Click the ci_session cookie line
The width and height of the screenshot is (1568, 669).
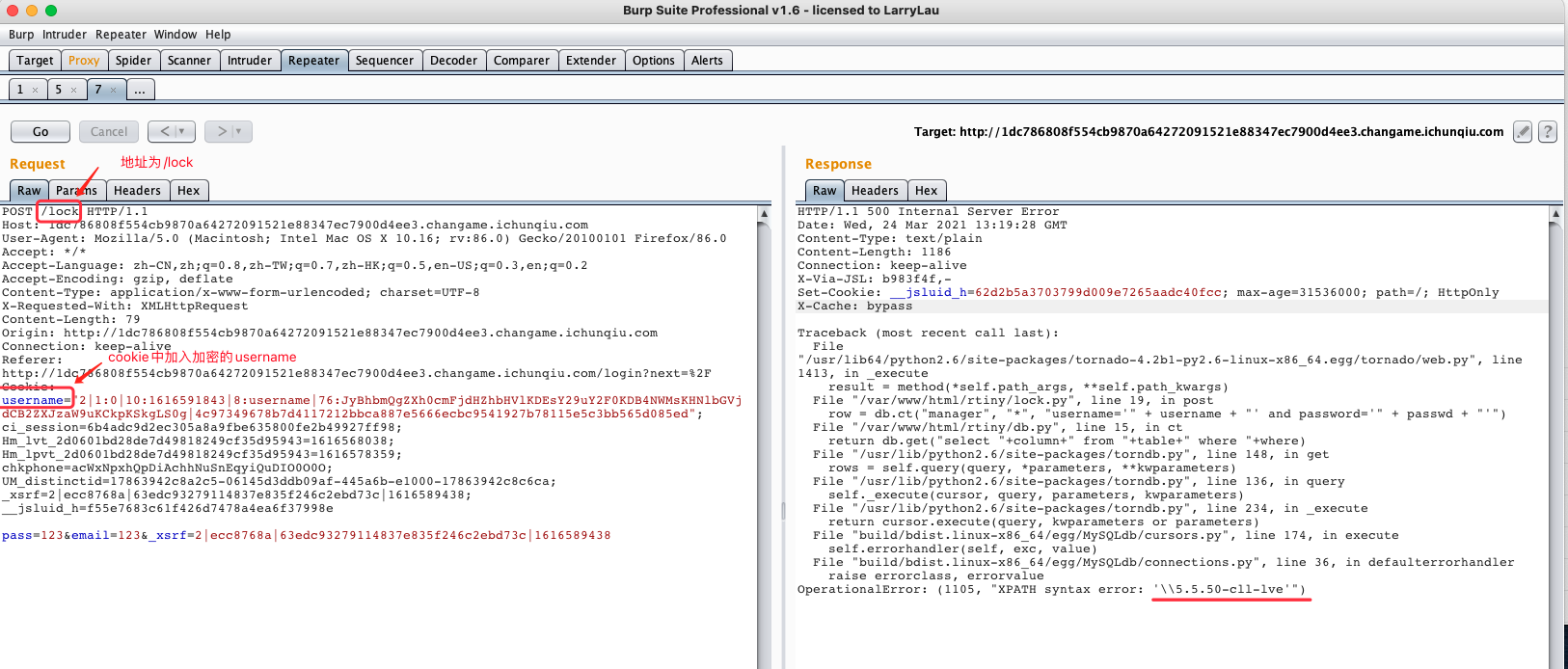click(x=203, y=428)
